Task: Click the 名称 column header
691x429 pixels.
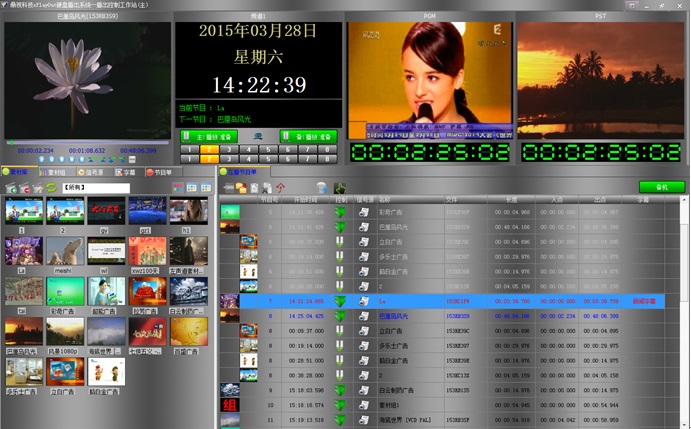Action: 411,200
